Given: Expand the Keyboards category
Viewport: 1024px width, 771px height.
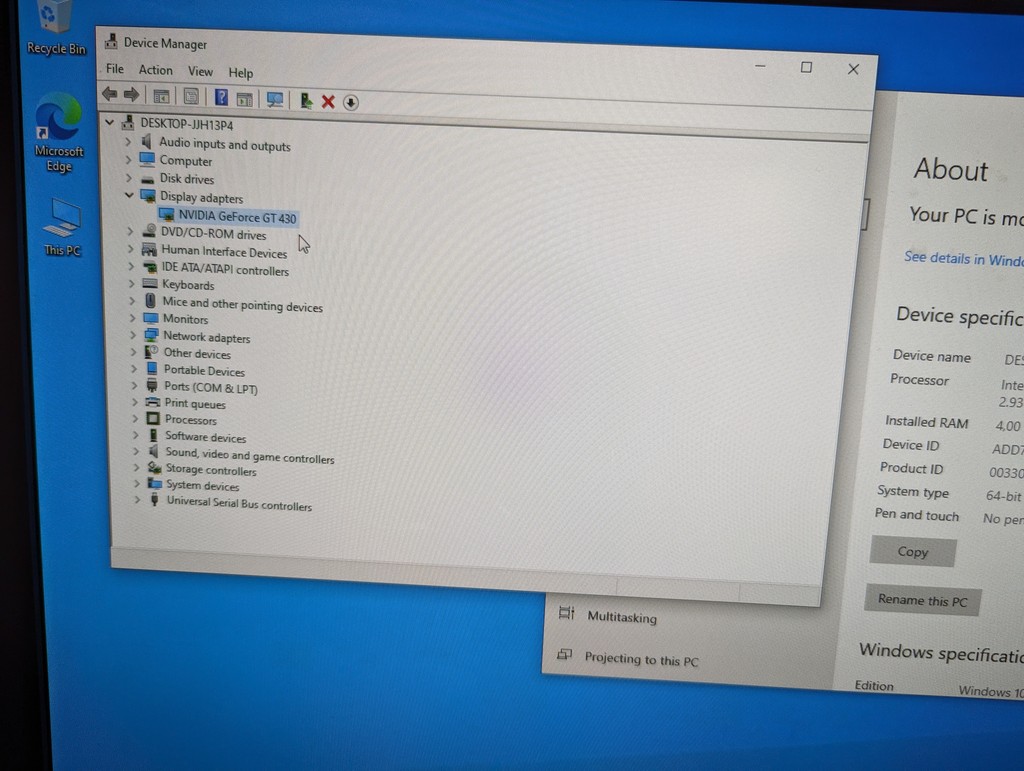Looking at the screenshot, I should (x=132, y=283).
